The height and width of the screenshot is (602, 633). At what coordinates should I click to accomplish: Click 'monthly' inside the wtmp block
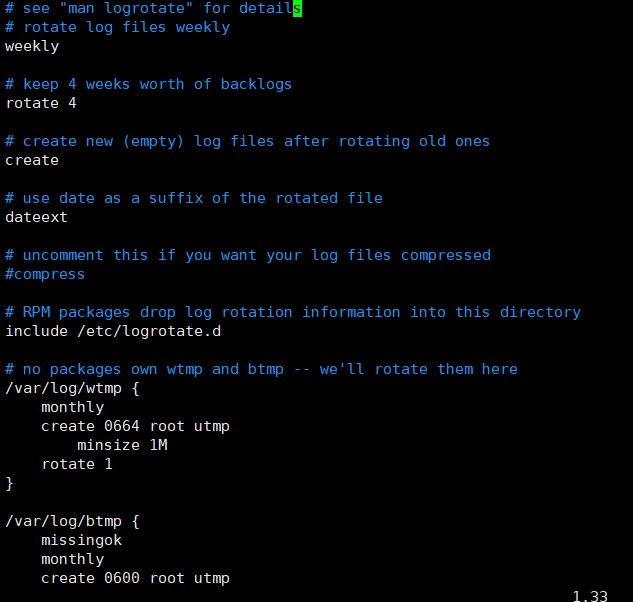[x=73, y=407]
